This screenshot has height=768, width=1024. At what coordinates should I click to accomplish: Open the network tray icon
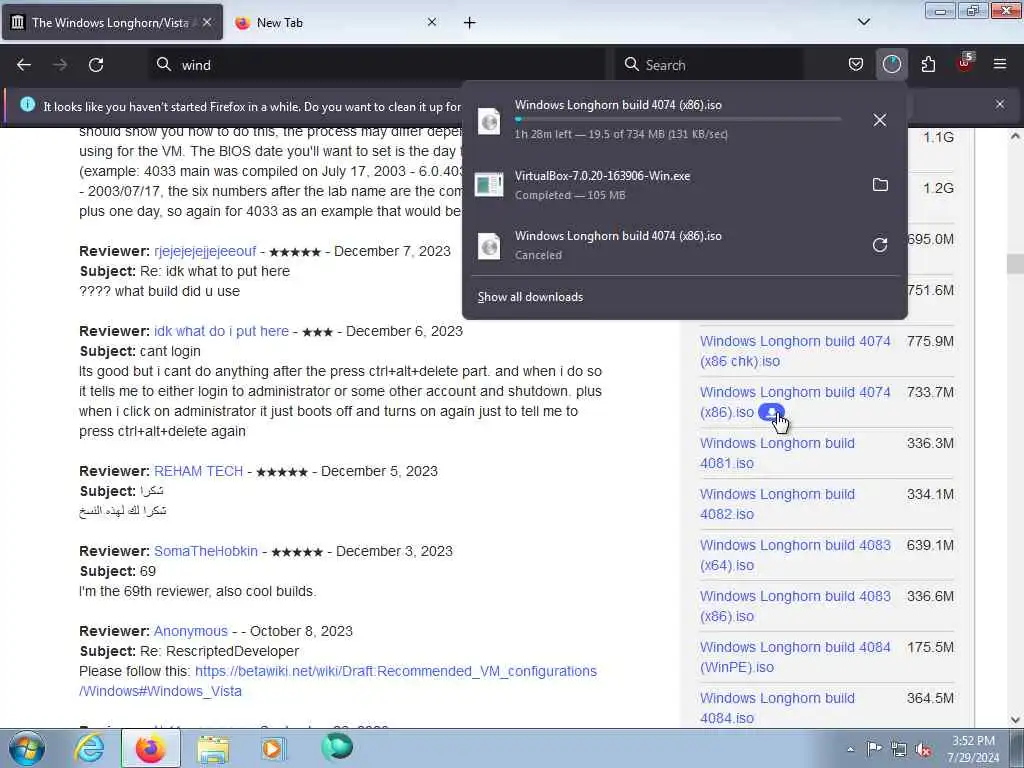coord(899,750)
